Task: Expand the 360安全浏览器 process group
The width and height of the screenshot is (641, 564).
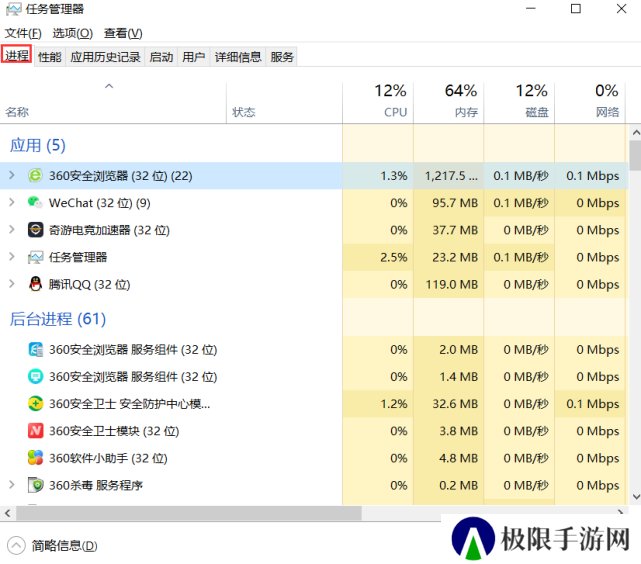Action: 12,176
